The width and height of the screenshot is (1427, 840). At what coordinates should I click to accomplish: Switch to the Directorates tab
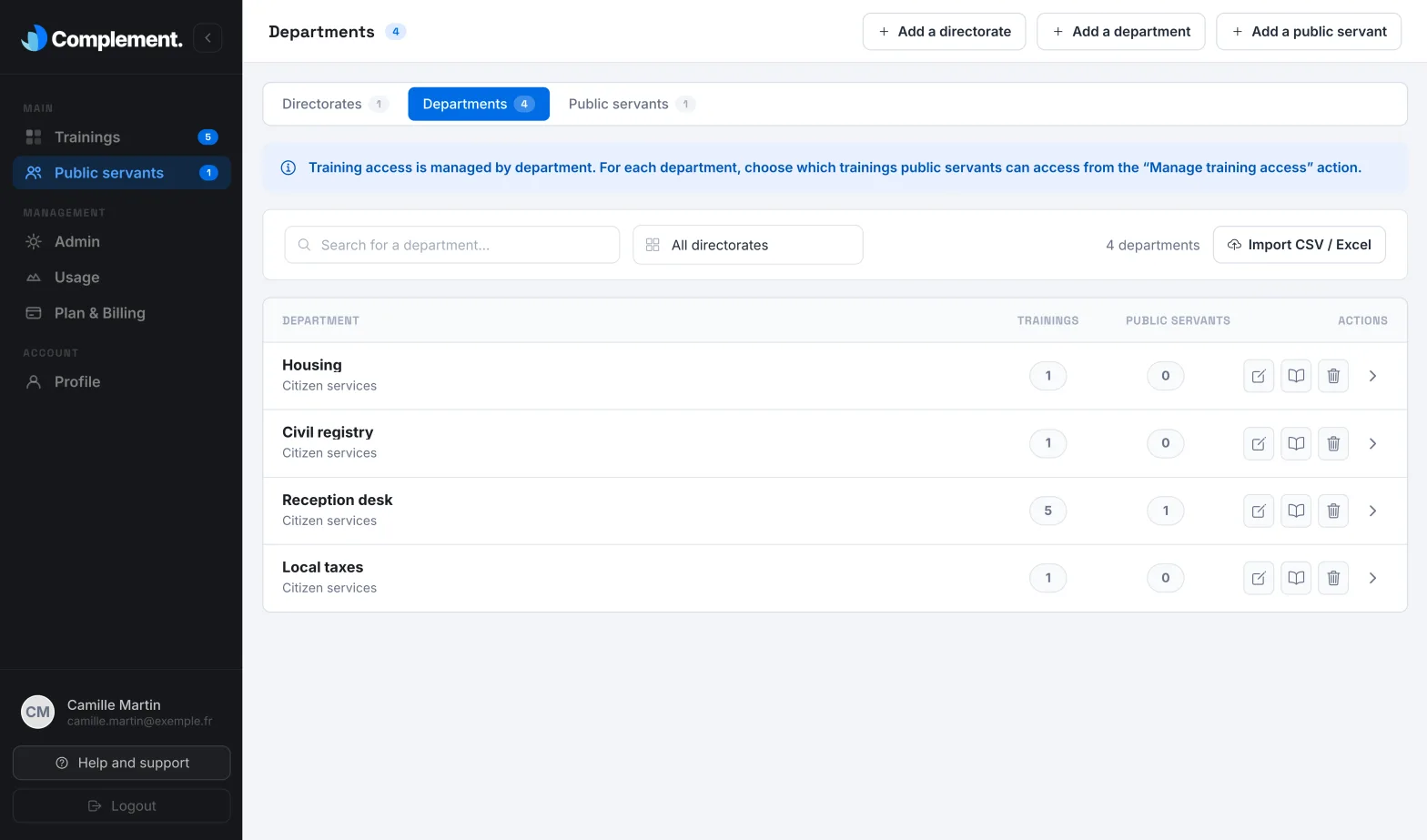click(334, 104)
